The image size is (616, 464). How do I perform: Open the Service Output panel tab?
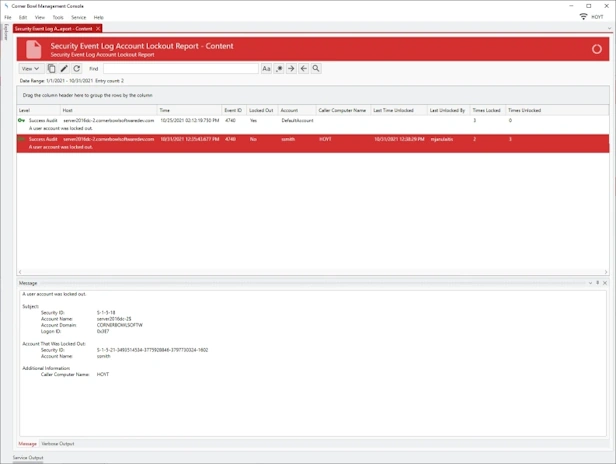(x=28, y=457)
